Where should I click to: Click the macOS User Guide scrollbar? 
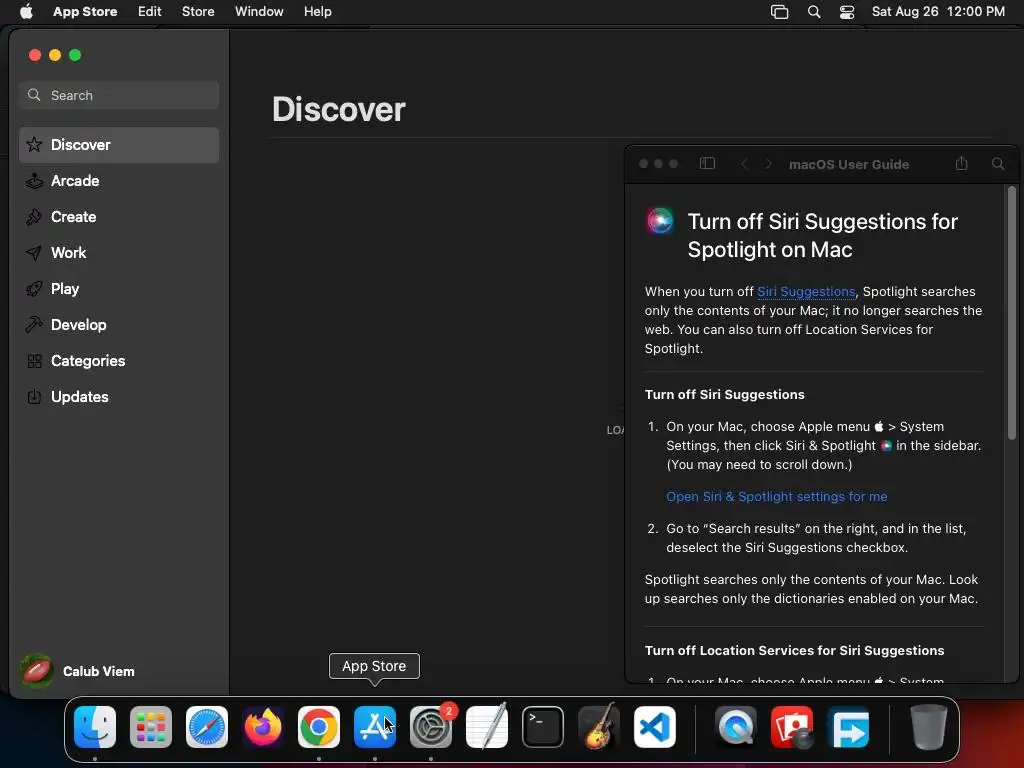pyautogui.click(x=1012, y=313)
